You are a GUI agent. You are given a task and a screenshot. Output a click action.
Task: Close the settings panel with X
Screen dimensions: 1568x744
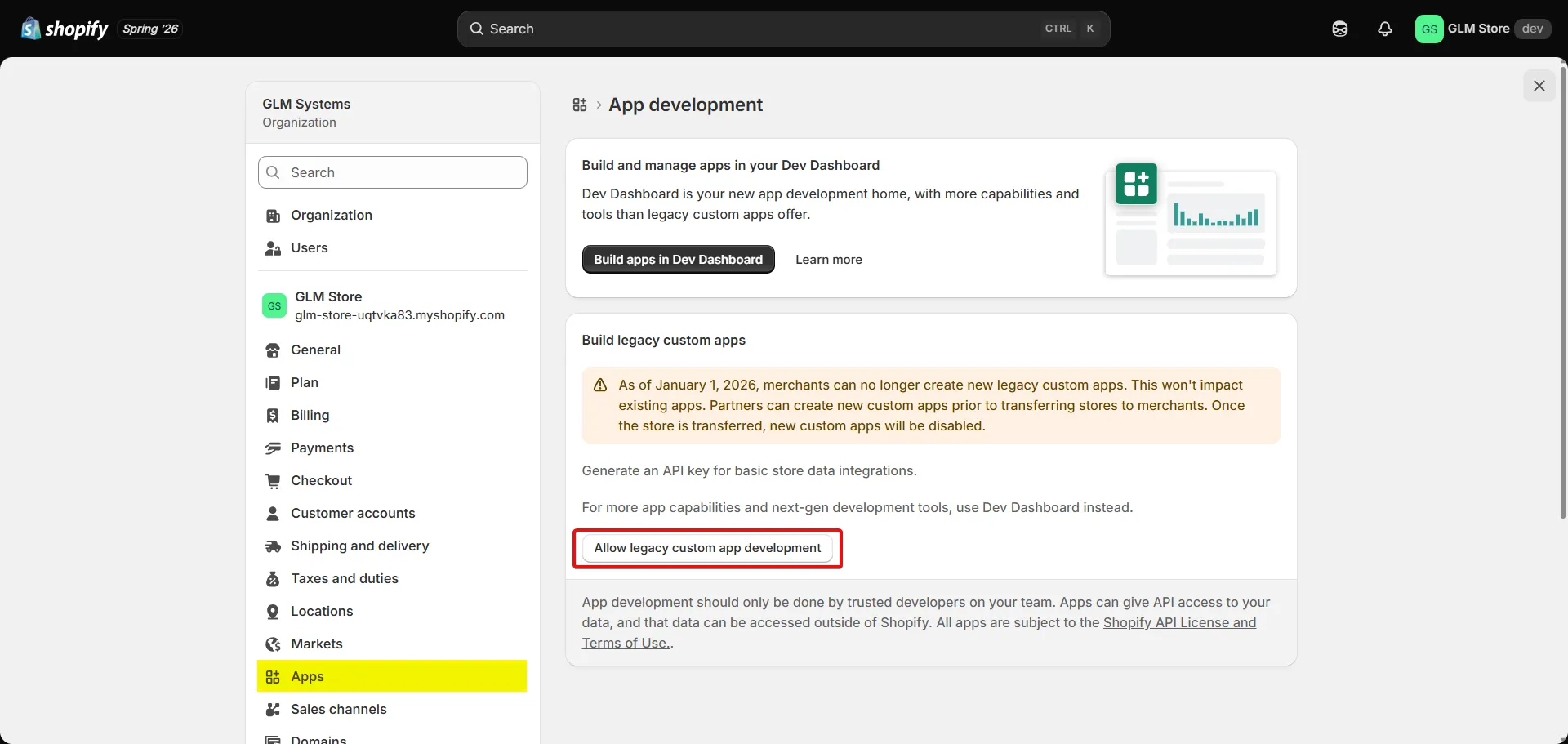[x=1539, y=86]
